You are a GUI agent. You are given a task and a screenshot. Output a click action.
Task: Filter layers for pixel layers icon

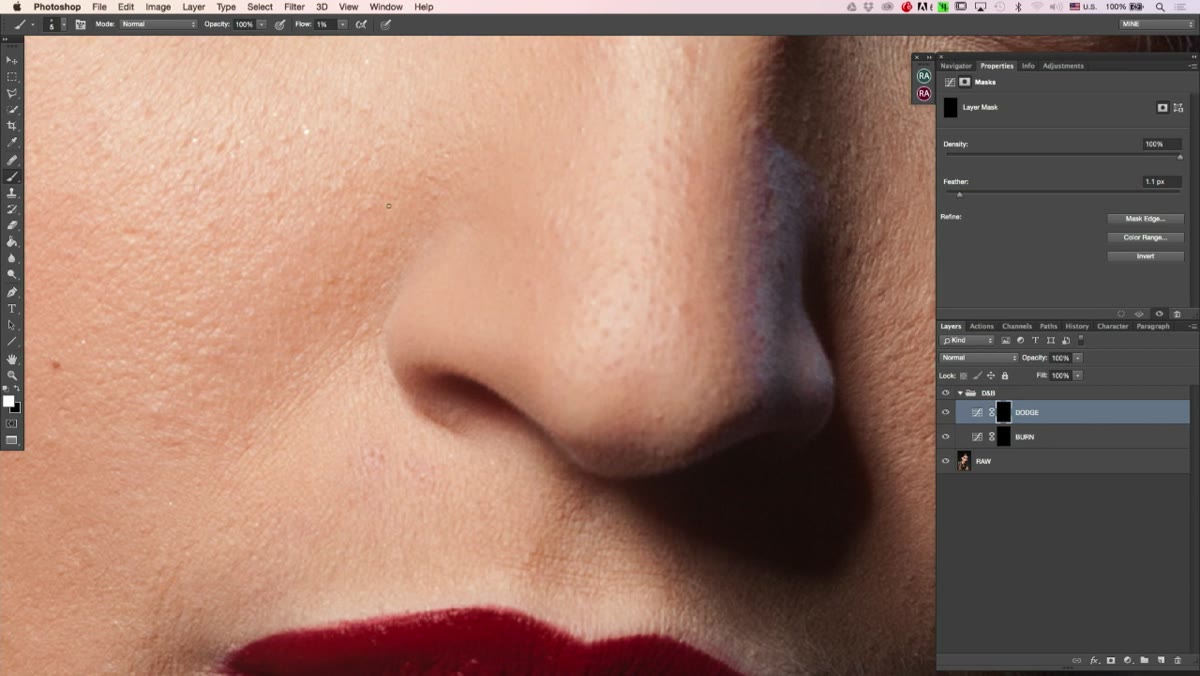coord(1006,340)
